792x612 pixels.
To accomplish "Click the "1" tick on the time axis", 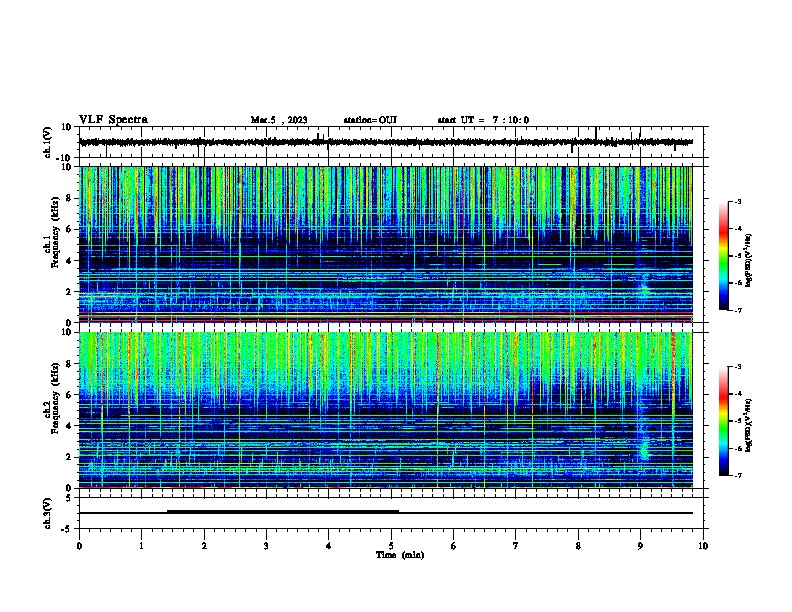I will 141,546.
